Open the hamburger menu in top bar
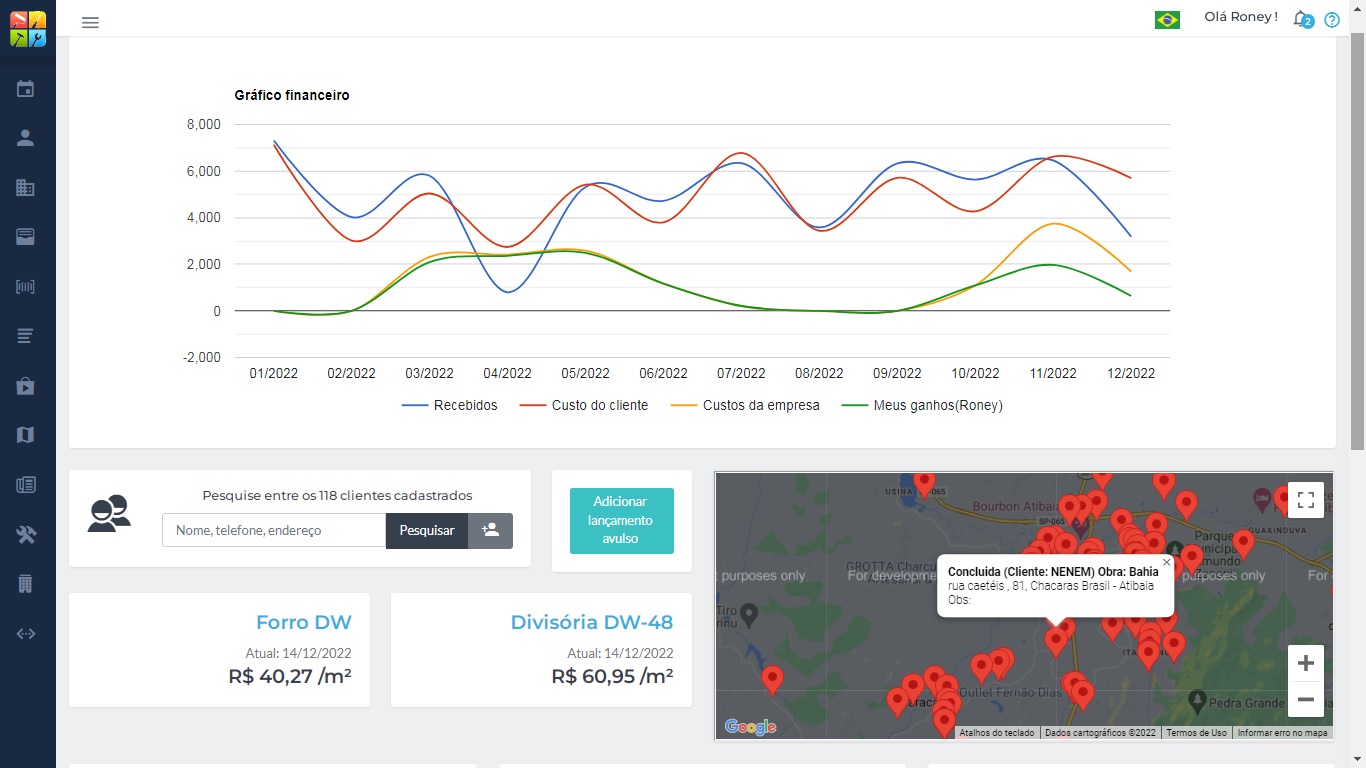 90,22
